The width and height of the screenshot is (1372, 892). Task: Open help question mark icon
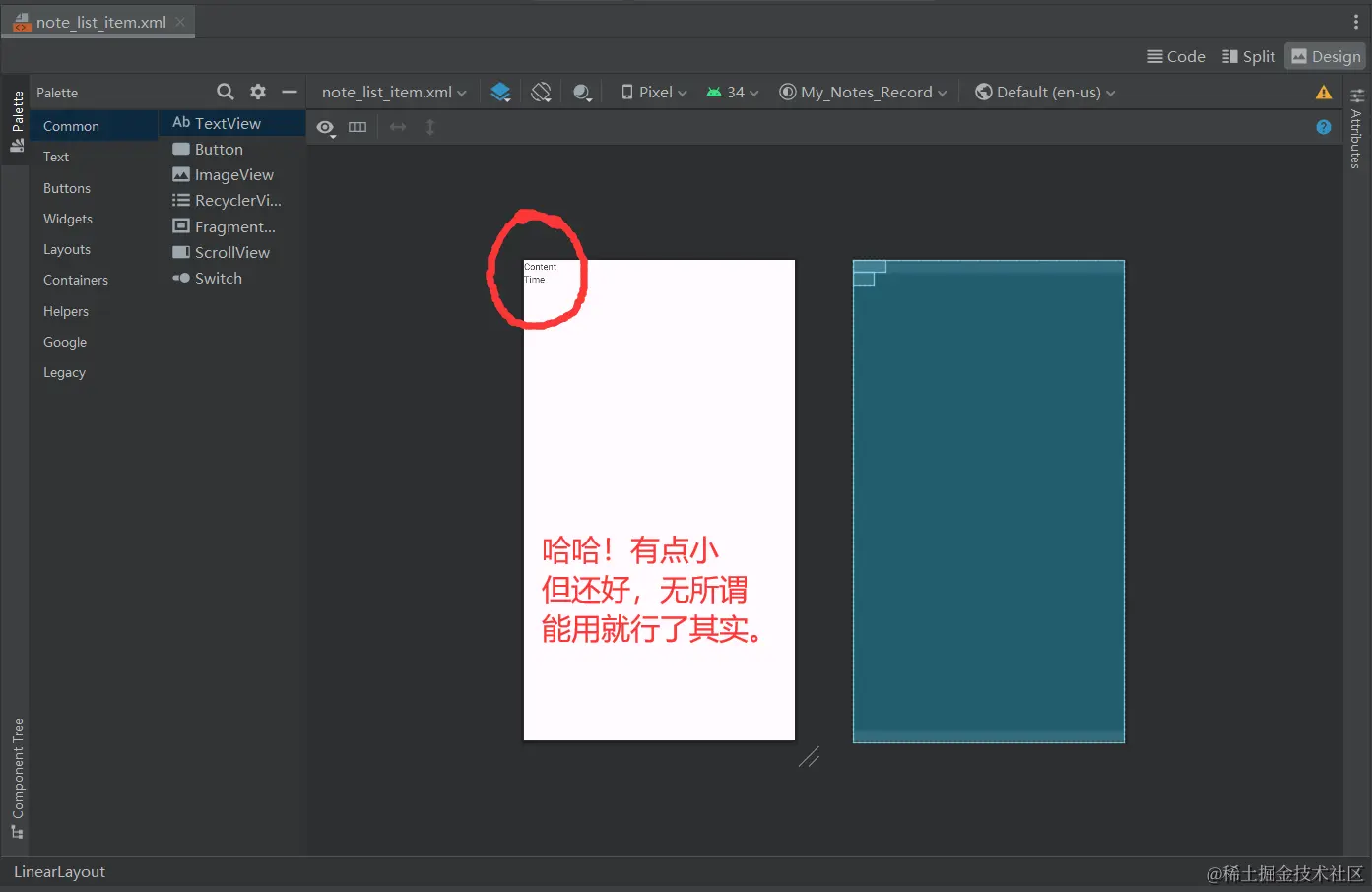click(1324, 127)
